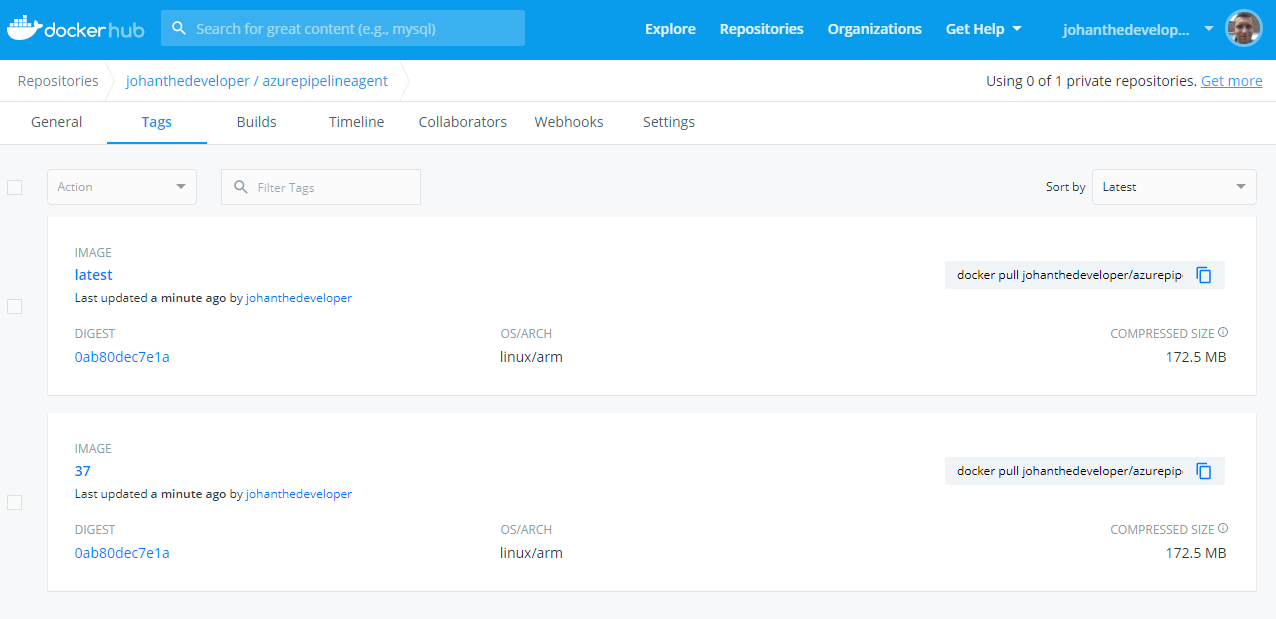The width and height of the screenshot is (1276, 619).
Task: Open the Collaborators tab
Action: coord(463,122)
